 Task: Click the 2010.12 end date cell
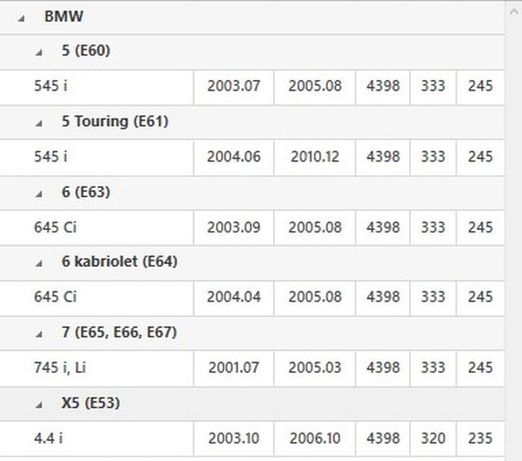[x=315, y=158]
